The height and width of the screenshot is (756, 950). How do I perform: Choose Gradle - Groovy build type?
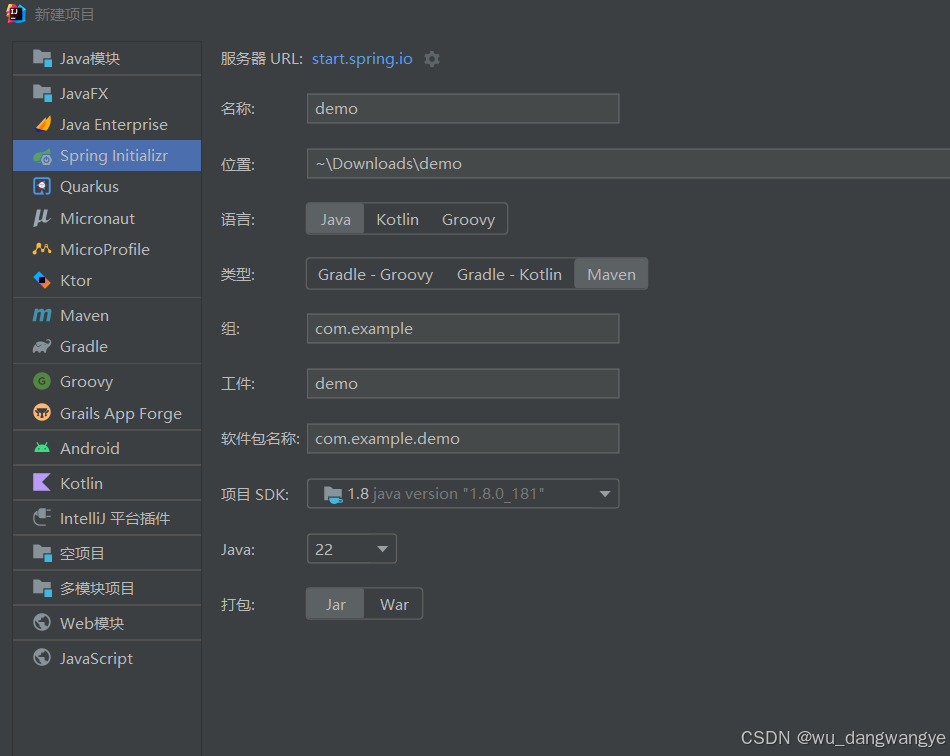(376, 274)
